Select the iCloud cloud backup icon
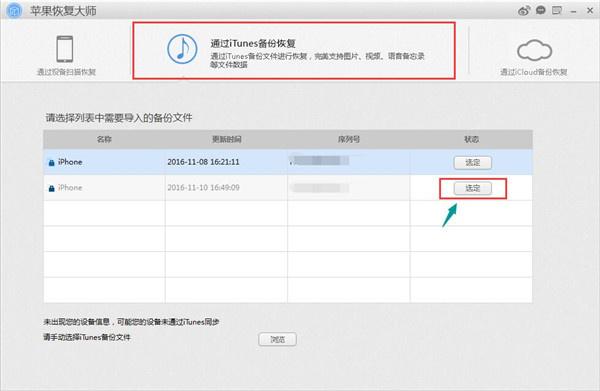 coord(534,50)
